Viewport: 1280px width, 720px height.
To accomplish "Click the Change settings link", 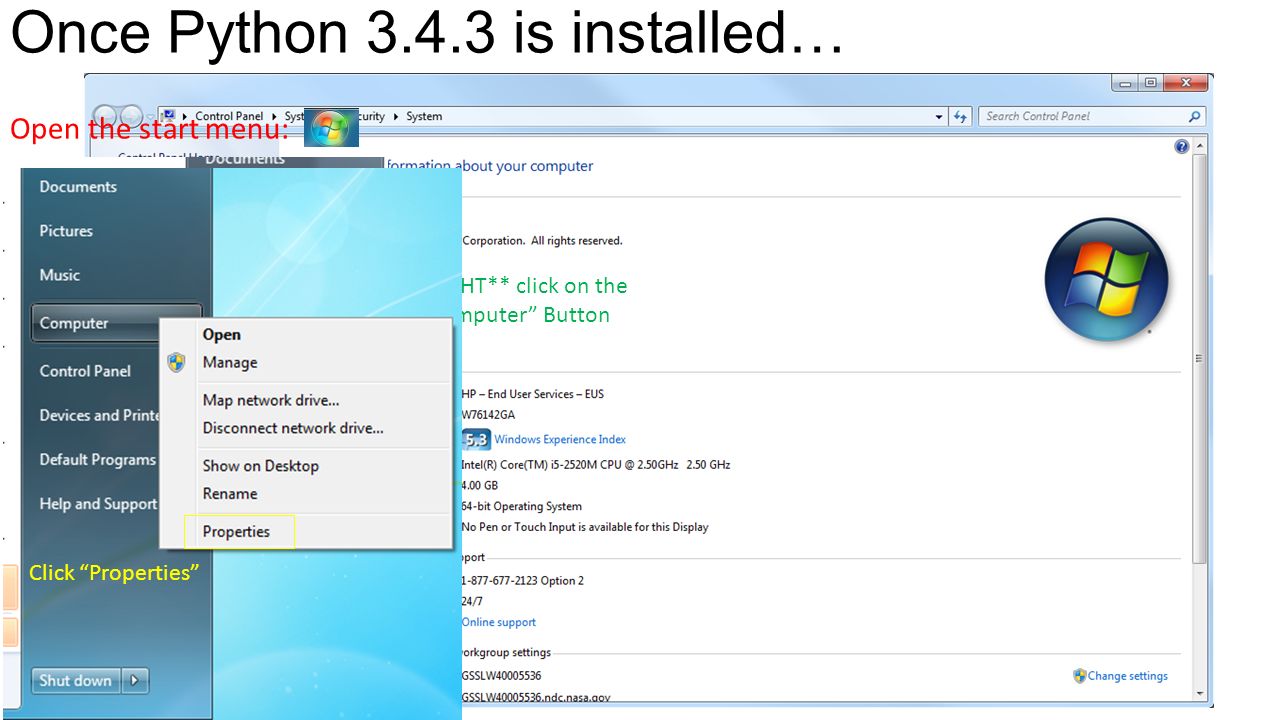I will 1128,676.
